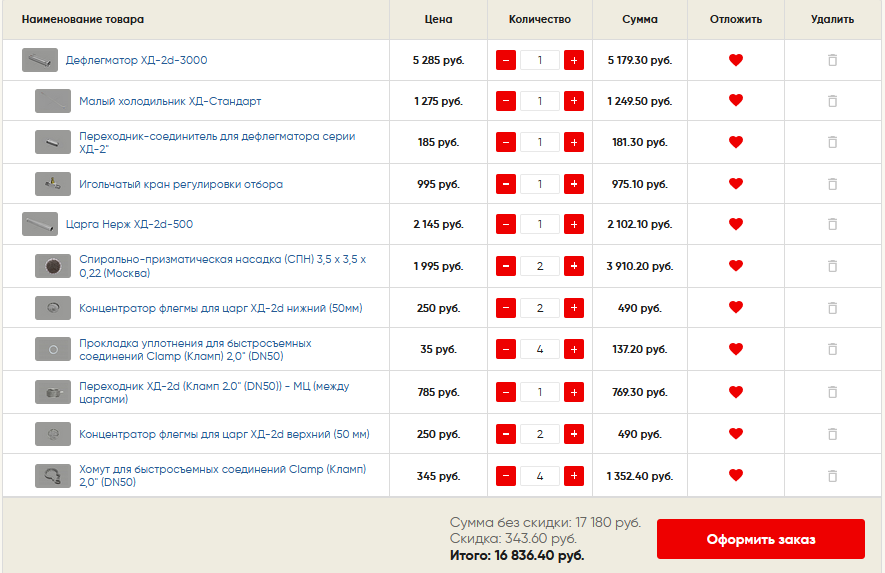Increase Прокладка уплотнения quantity
Image resolution: width=885 pixels, height=573 pixels.
click(x=573, y=349)
